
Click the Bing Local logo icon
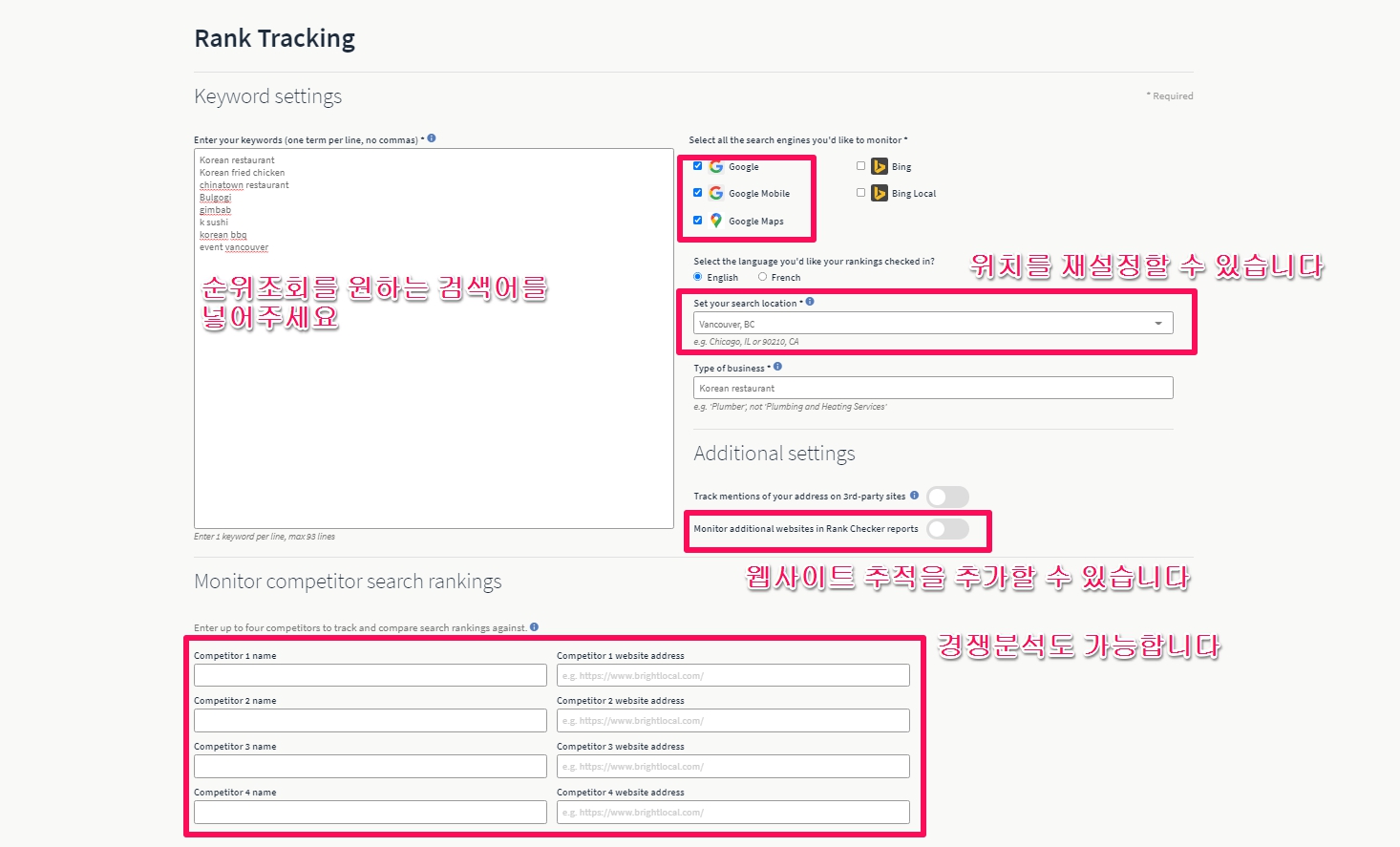click(x=880, y=193)
